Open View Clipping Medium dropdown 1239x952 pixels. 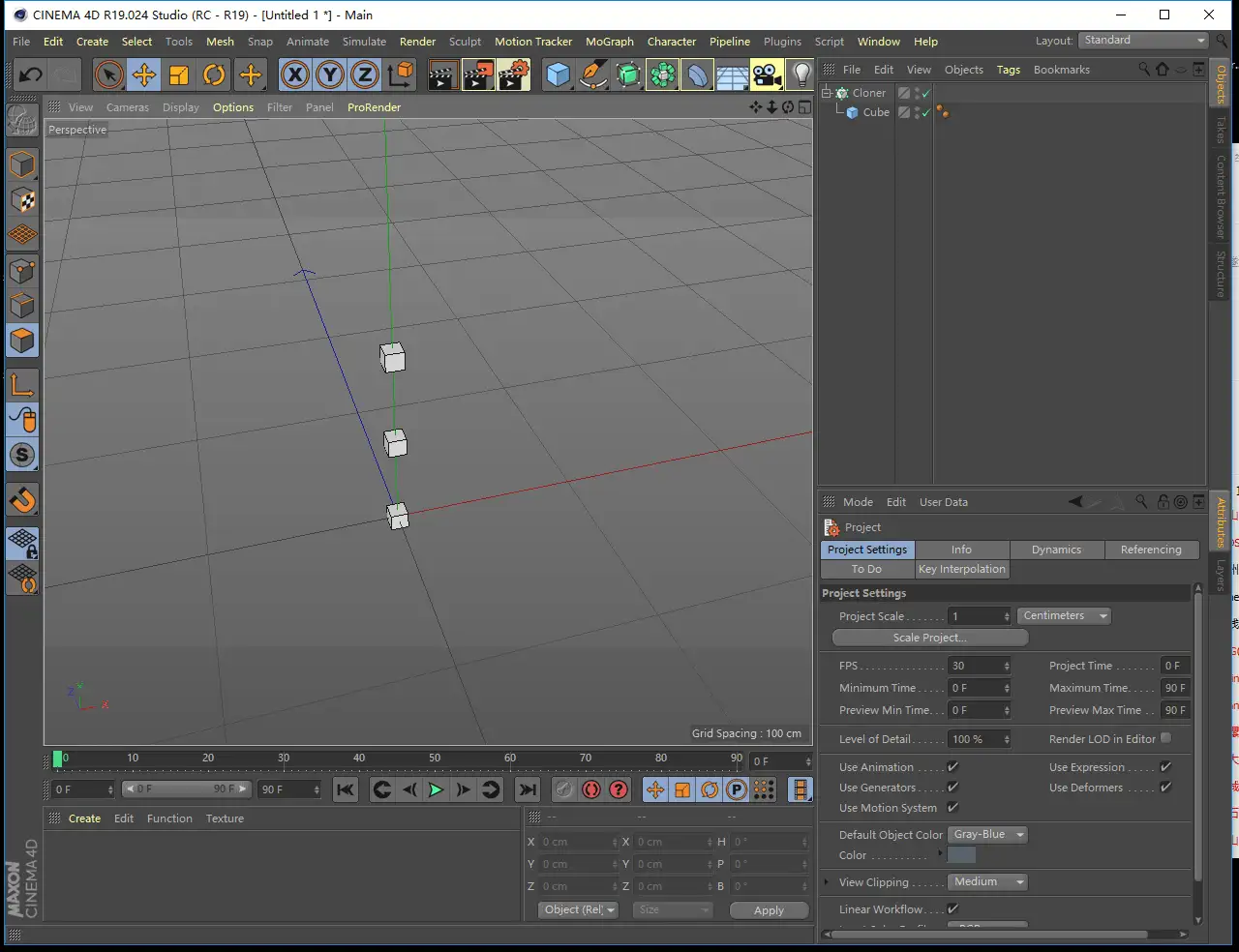[987, 881]
